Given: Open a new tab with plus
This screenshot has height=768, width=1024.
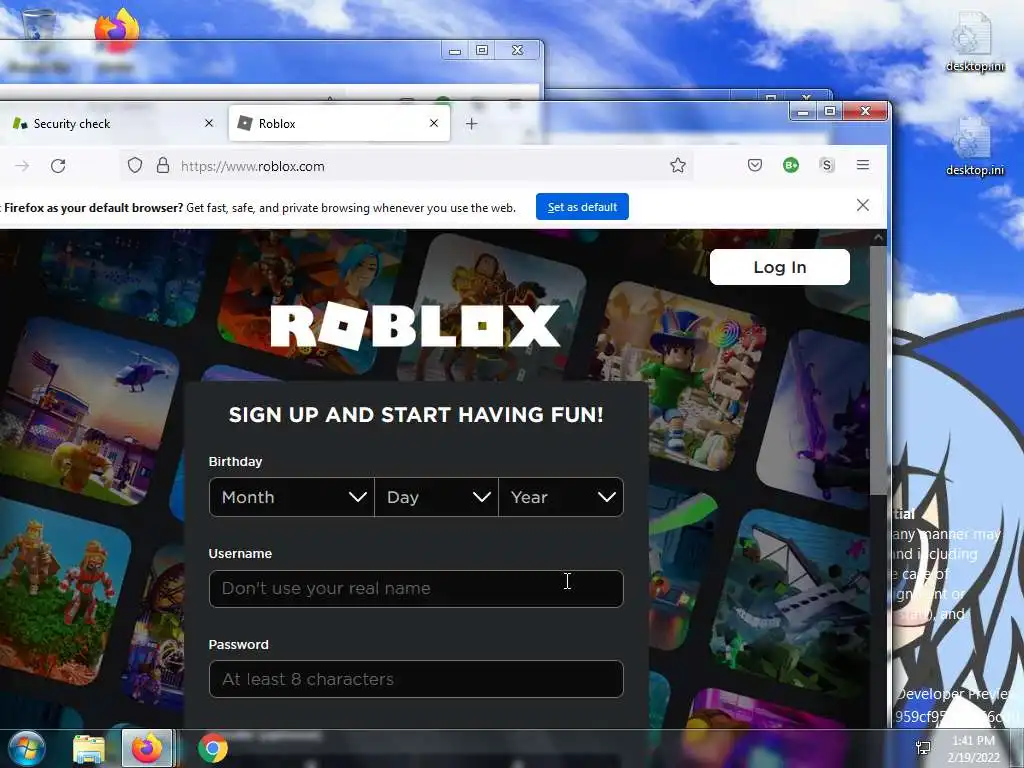Looking at the screenshot, I should tap(472, 123).
